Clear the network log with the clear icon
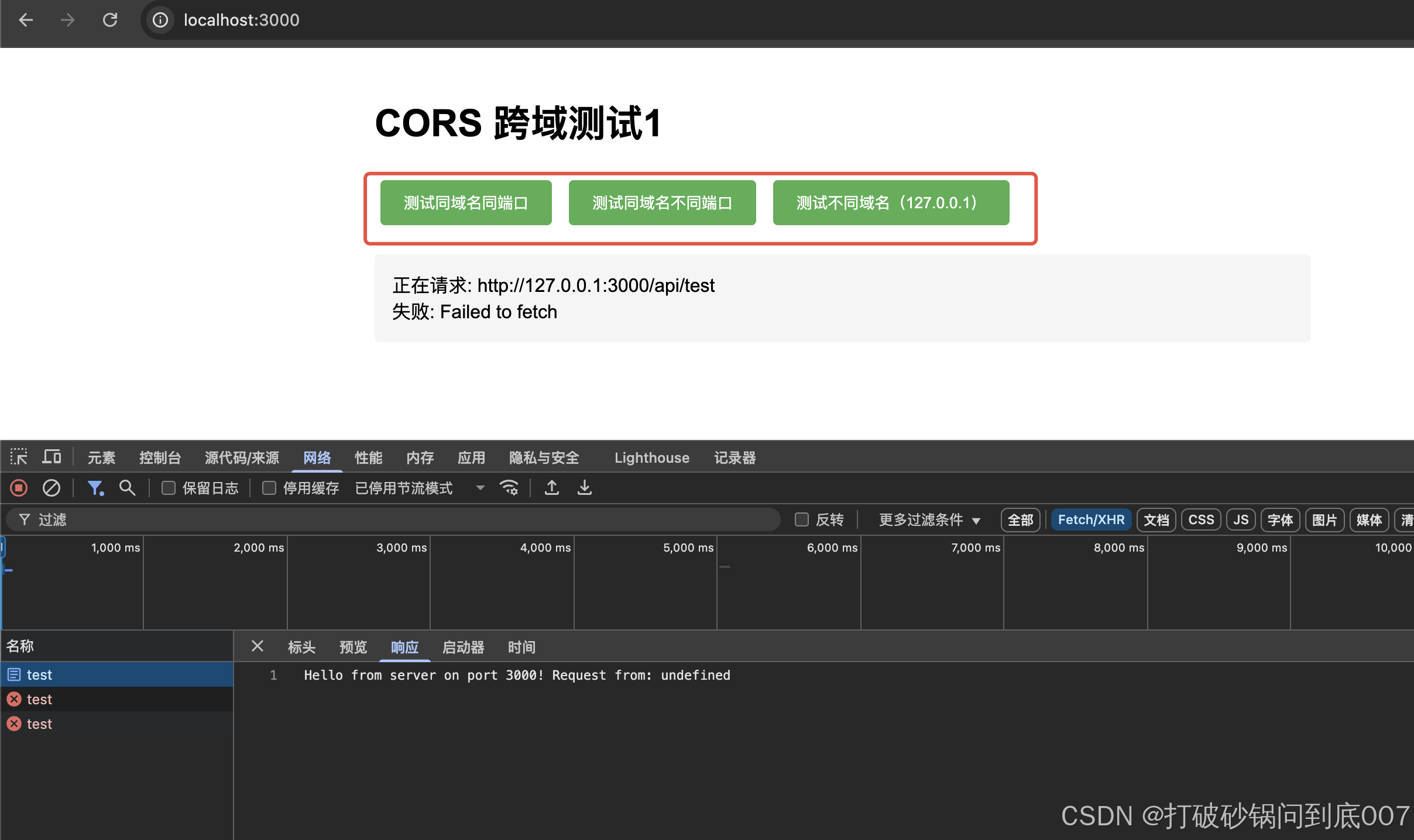This screenshot has width=1414, height=840. pos(52,488)
